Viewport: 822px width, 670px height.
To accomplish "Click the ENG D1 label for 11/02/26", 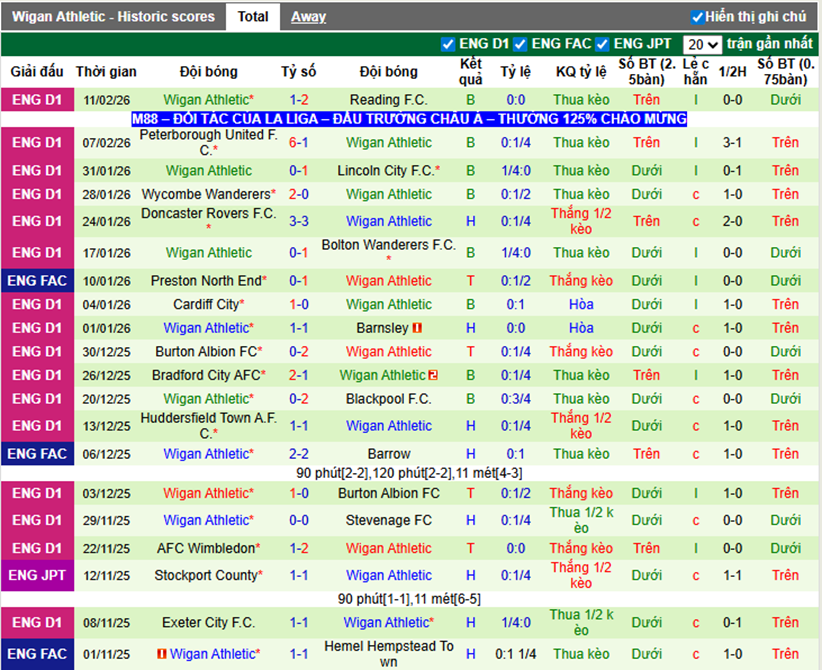I will point(37,100).
